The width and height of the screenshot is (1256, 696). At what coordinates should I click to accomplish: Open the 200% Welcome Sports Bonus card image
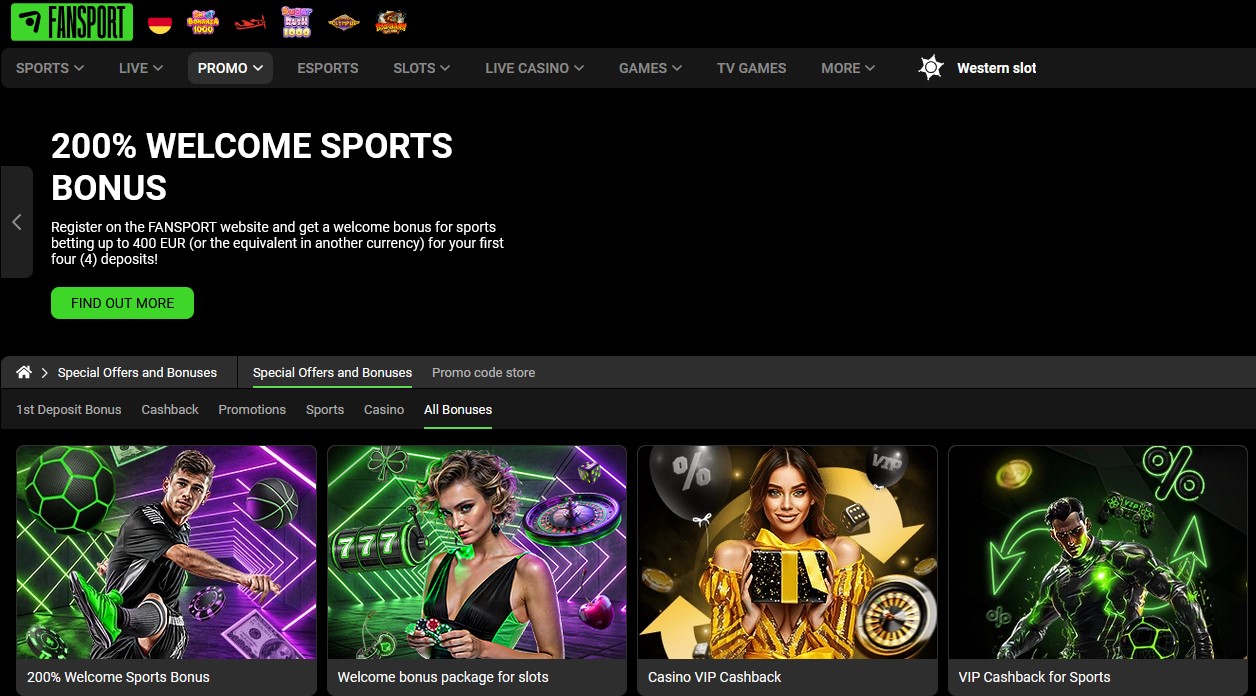166,552
